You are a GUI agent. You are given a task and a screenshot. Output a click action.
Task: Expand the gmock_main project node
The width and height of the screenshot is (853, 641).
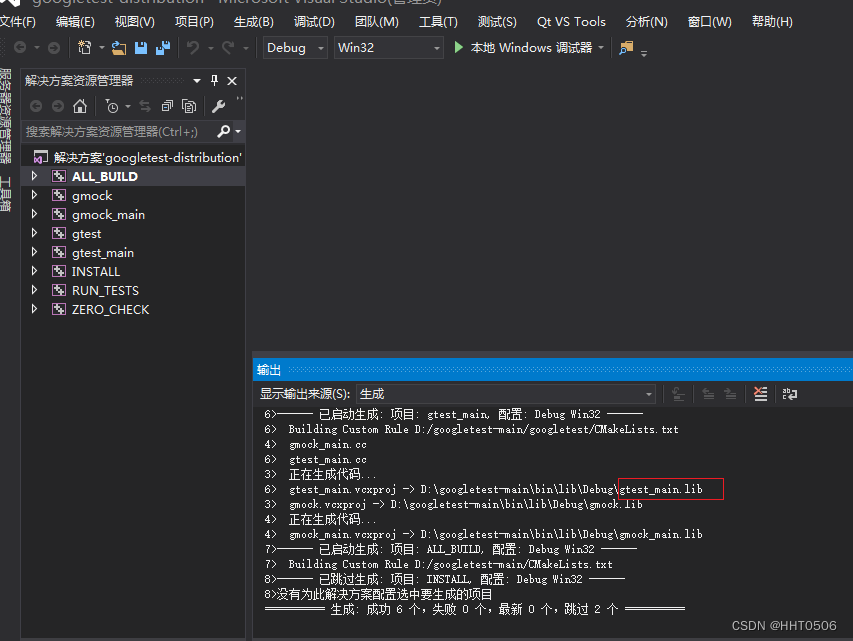click(34, 214)
